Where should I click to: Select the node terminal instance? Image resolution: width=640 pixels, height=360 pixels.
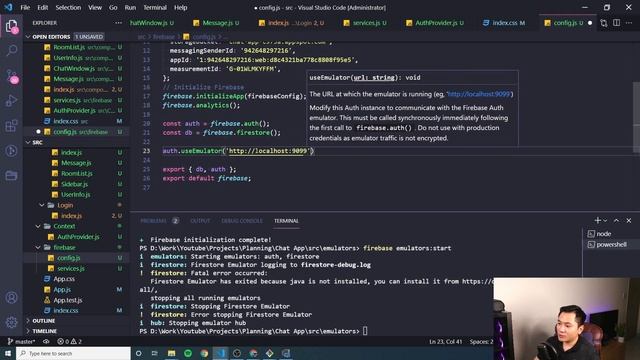[x=604, y=234]
